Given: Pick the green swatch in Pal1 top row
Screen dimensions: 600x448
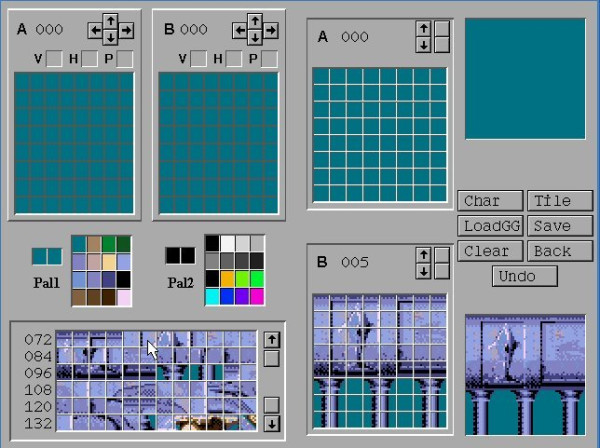Looking at the screenshot, I should (109, 244).
